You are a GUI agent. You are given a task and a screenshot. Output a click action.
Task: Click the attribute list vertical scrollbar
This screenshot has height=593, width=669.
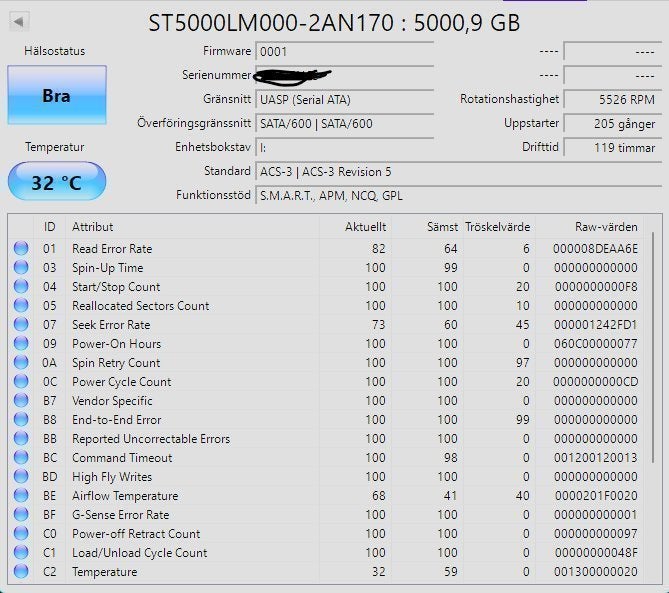coord(653,347)
